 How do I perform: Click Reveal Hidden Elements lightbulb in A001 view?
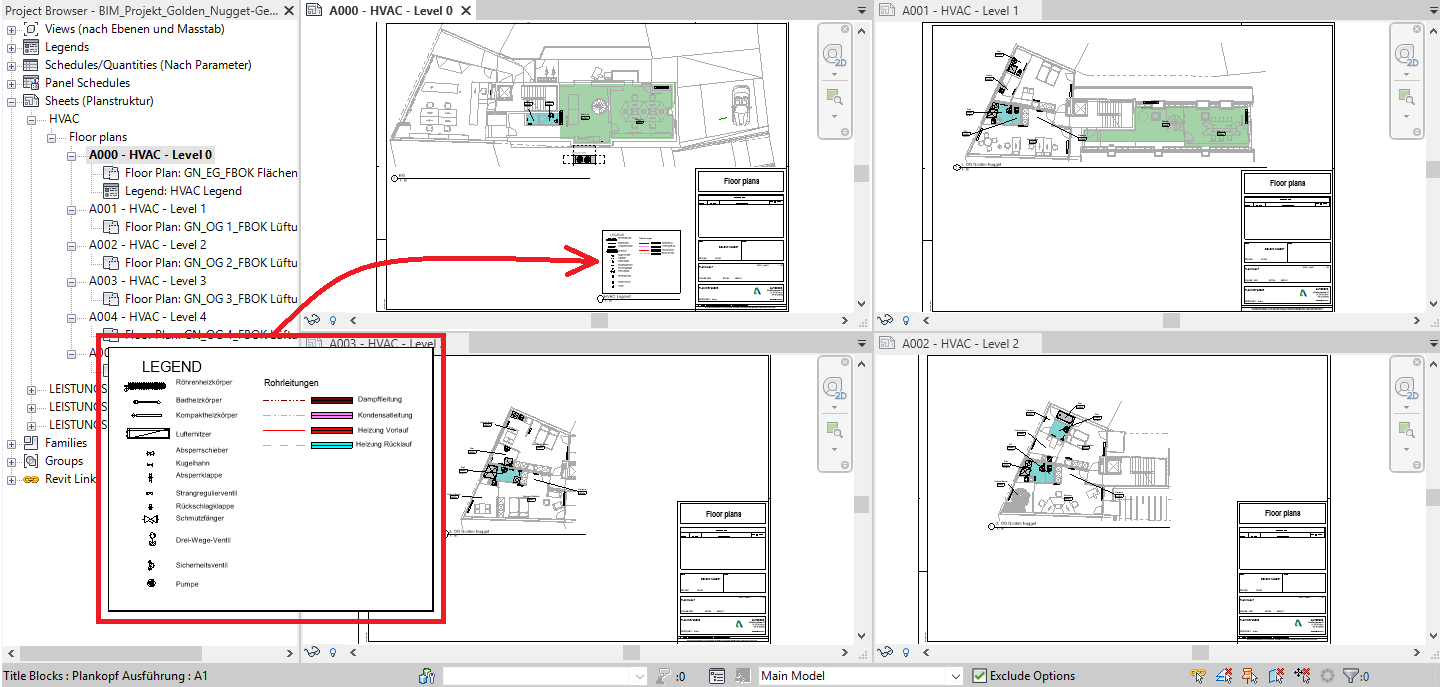pos(905,320)
